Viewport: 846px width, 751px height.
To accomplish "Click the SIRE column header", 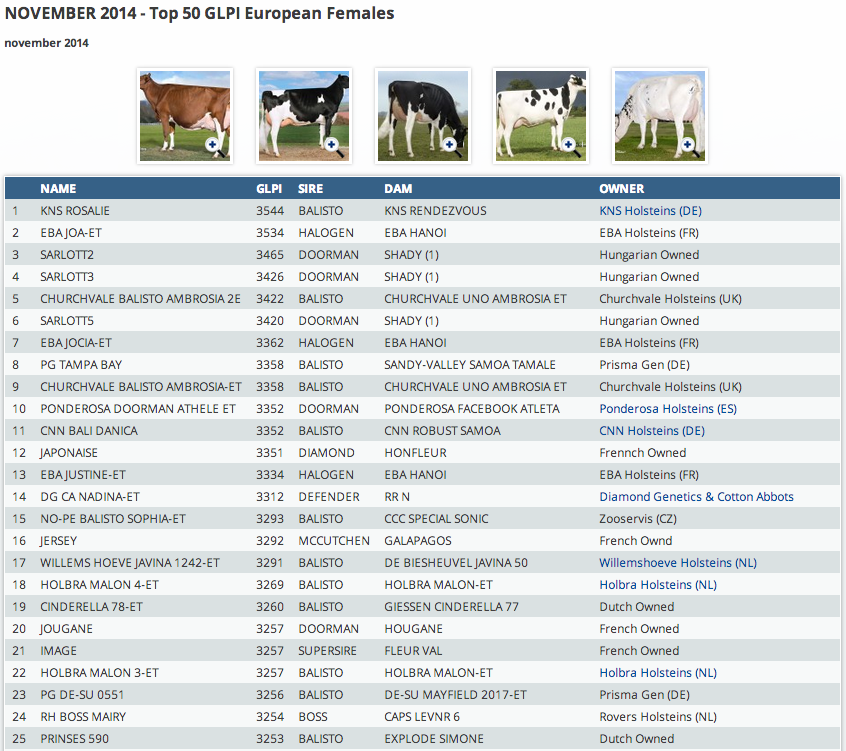I will click(x=311, y=189).
